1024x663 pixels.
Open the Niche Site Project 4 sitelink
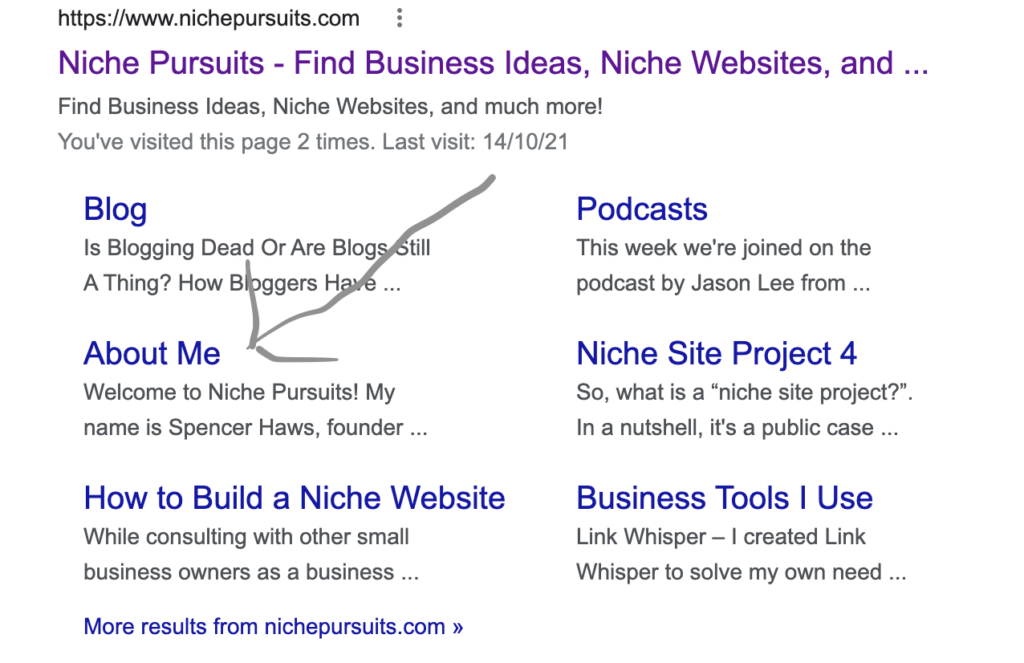(x=716, y=353)
